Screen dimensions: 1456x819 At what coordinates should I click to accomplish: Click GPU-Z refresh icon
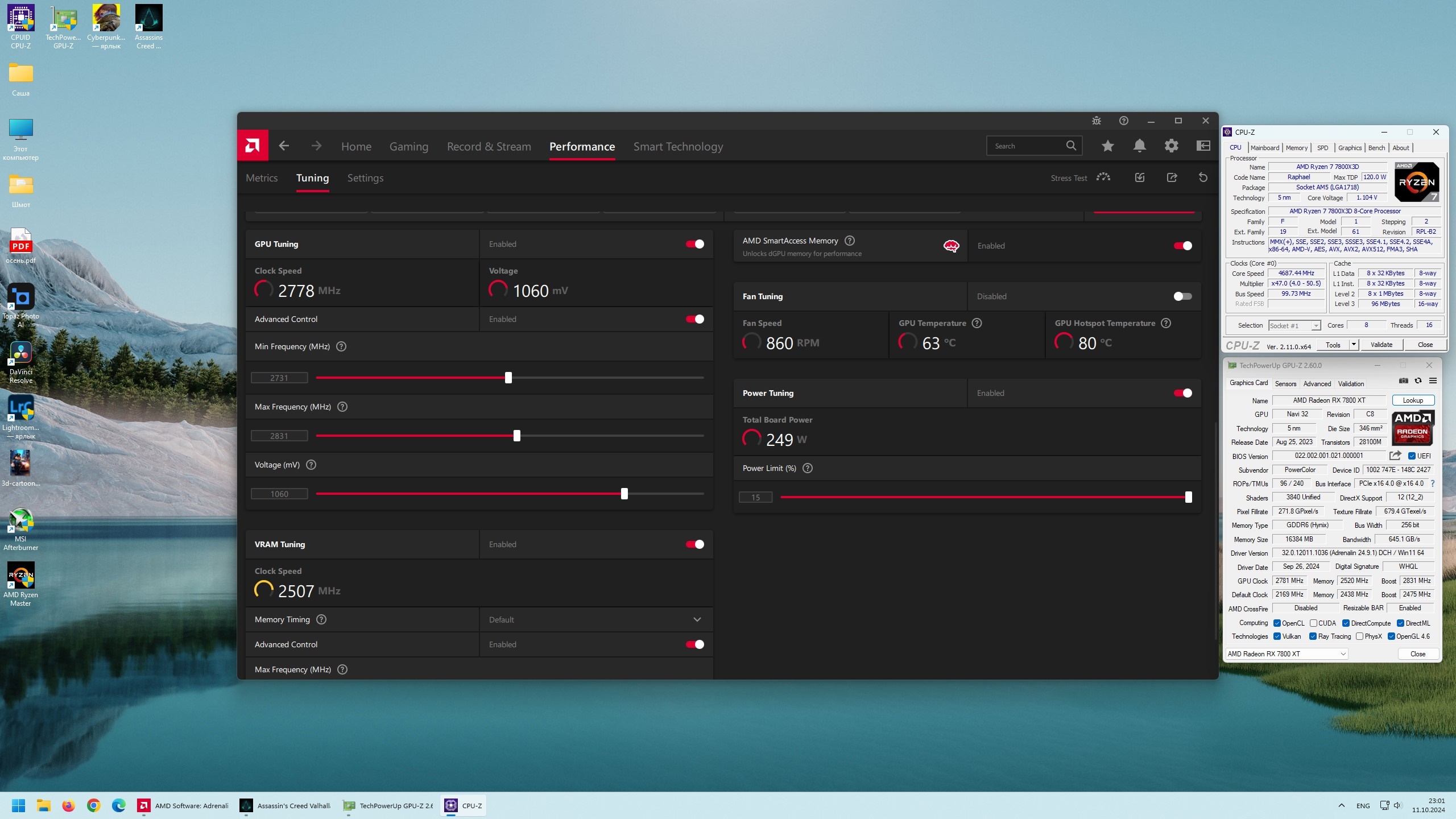1418,380
